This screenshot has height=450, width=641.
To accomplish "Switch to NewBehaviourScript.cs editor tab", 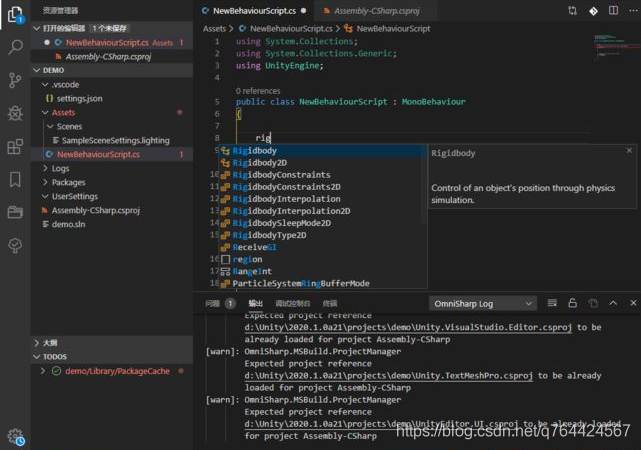I will click(254, 11).
